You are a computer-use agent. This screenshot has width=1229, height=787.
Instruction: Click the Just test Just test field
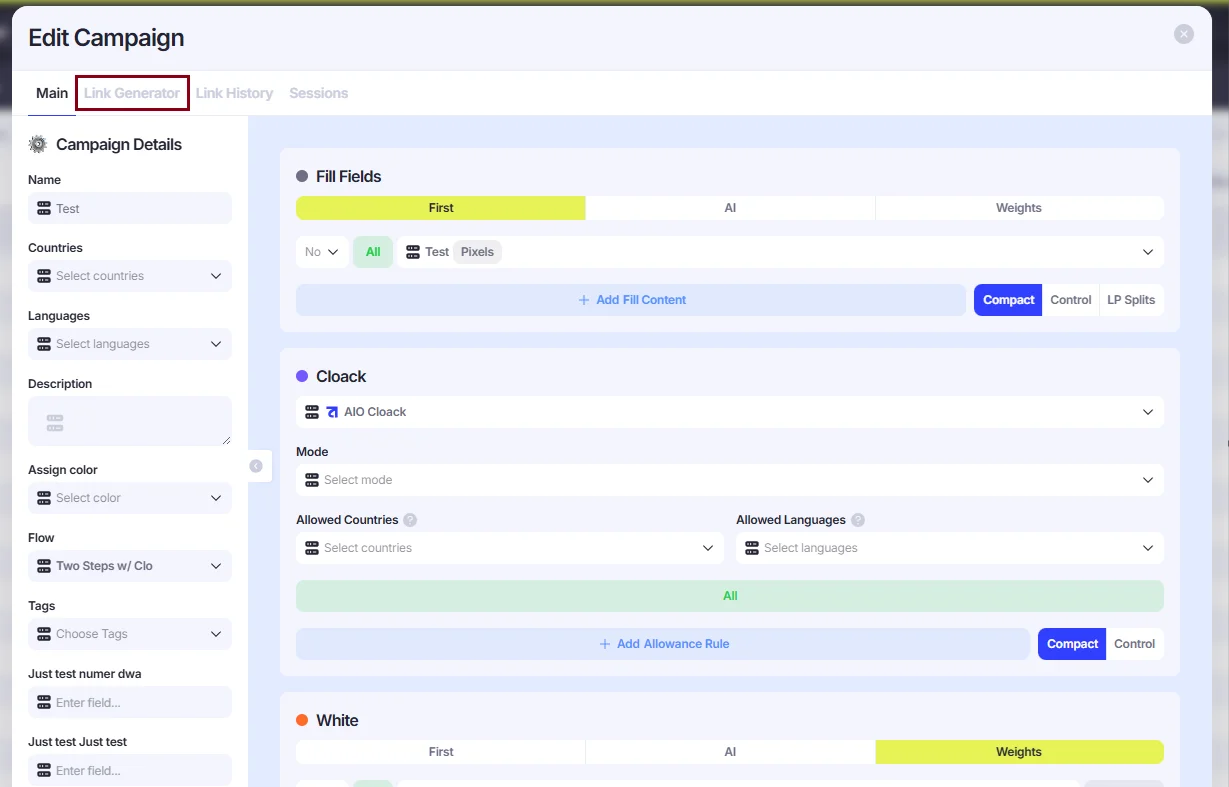pos(130,770)
